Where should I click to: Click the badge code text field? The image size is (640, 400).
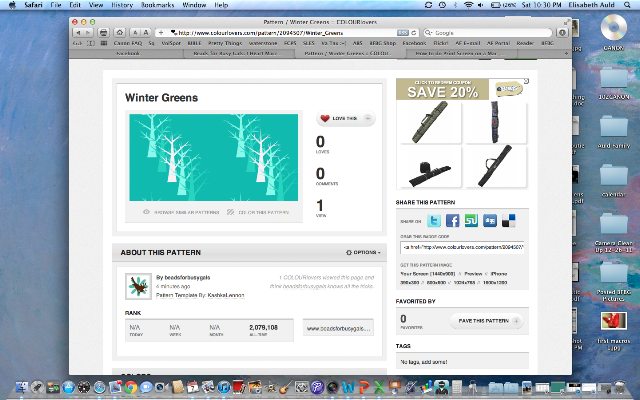[462, 247]
